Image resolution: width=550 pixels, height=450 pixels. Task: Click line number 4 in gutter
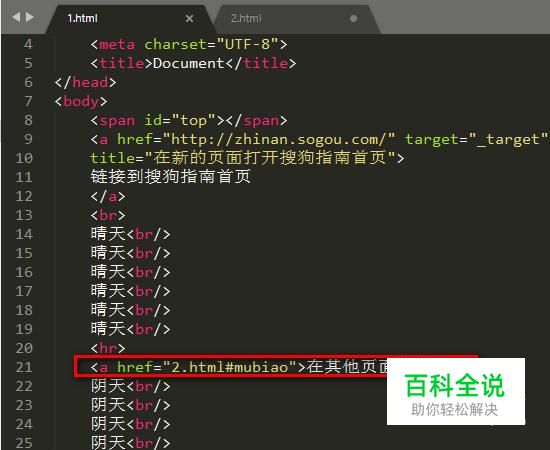coord(28,45)
